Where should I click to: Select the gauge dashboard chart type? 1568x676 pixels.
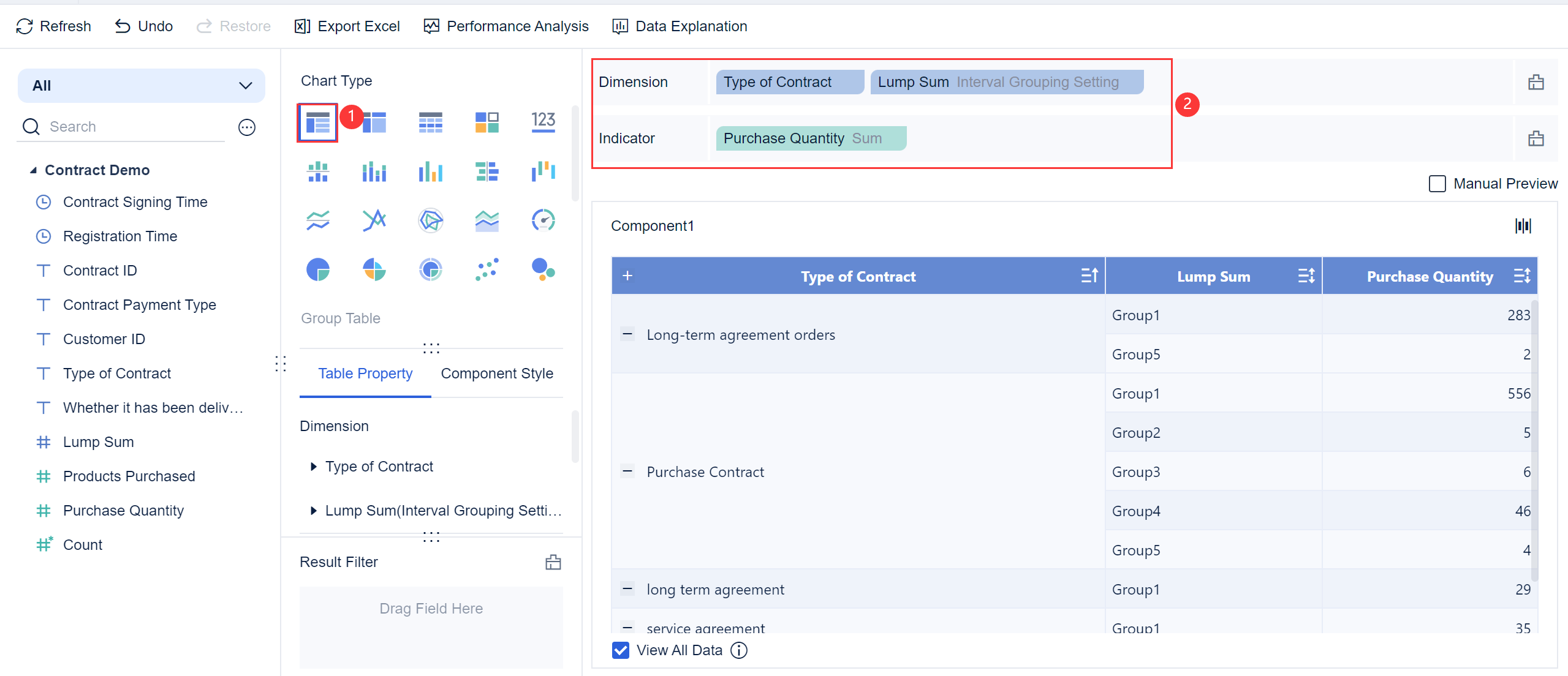[543, 220]
